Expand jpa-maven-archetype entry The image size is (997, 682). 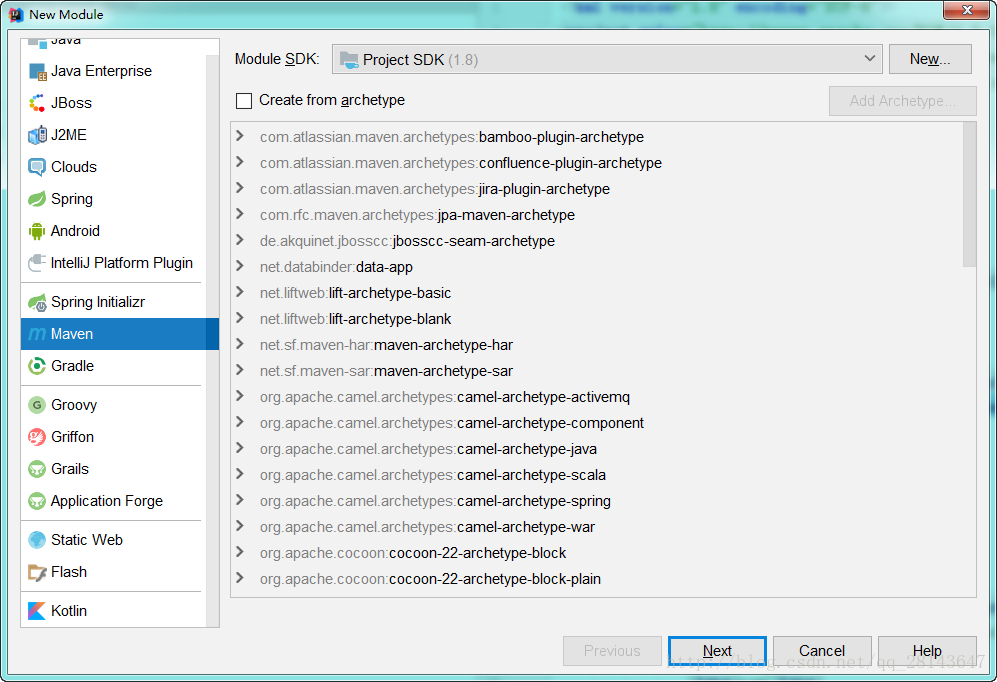(x=240, y=214)
